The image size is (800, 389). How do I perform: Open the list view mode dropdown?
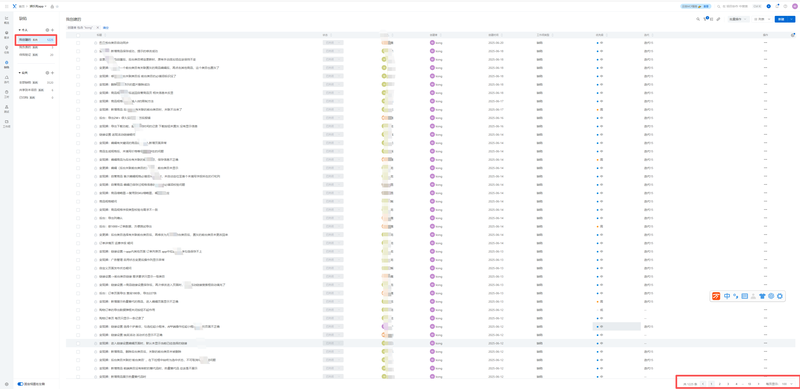pyautogui.click(x=762, y=19)
